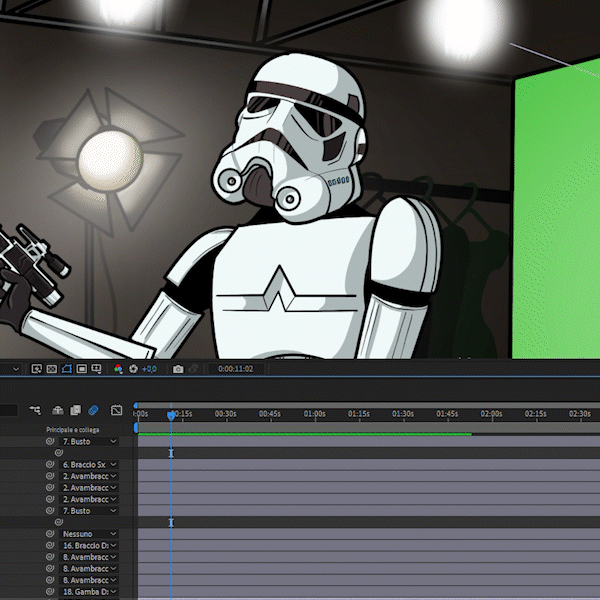Screen dimensions: 600x600
Task: Toggle hide shy layers in timeline
Action: tap(58, 410)
